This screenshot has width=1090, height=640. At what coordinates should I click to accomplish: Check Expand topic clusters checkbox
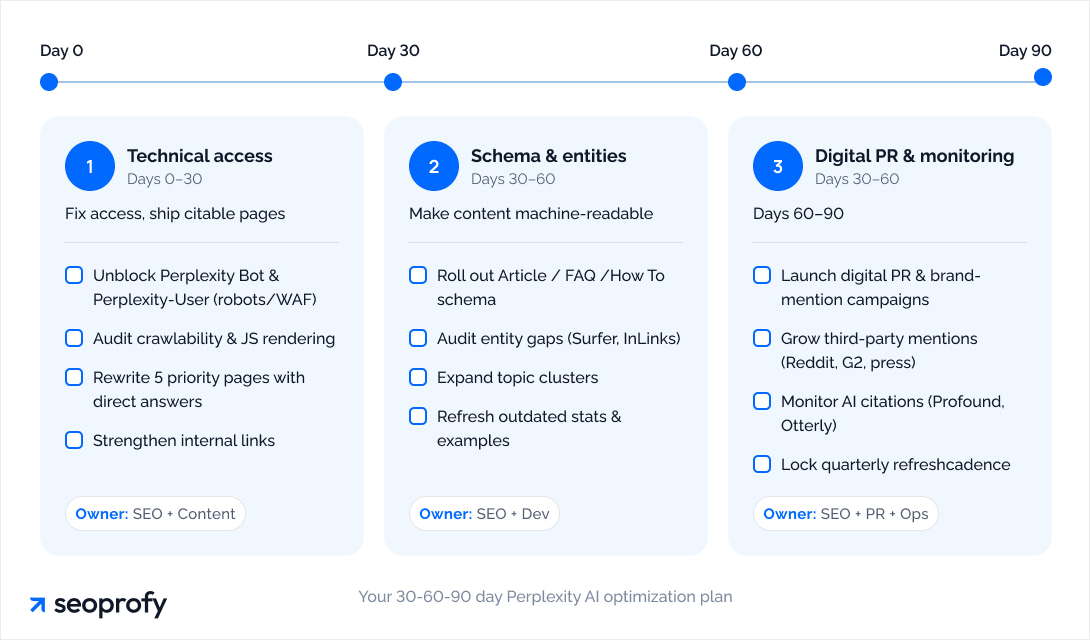click(x=418, y=377)
